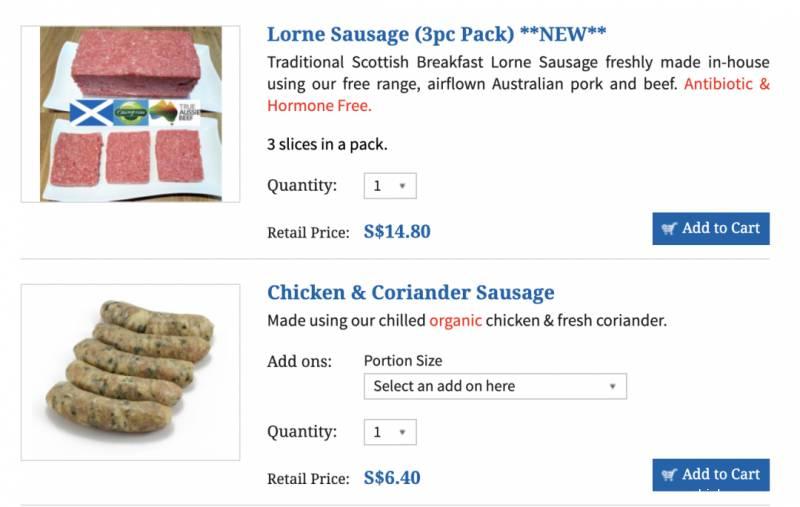Click the S$6.40 retail price

click(392, 478)
